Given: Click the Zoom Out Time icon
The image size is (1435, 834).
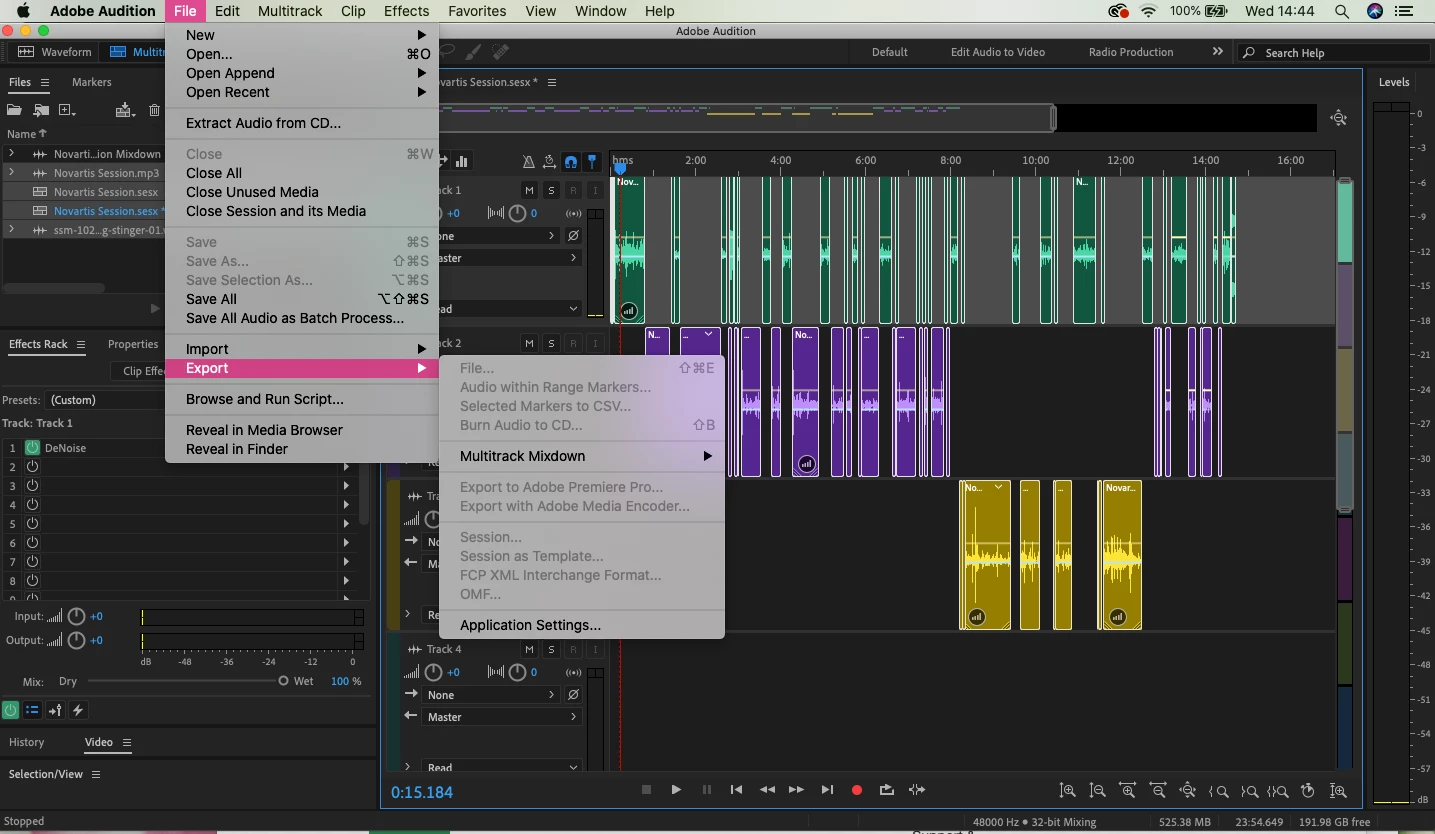Looking at the screenshot, I should click(x=1158, y=790).
